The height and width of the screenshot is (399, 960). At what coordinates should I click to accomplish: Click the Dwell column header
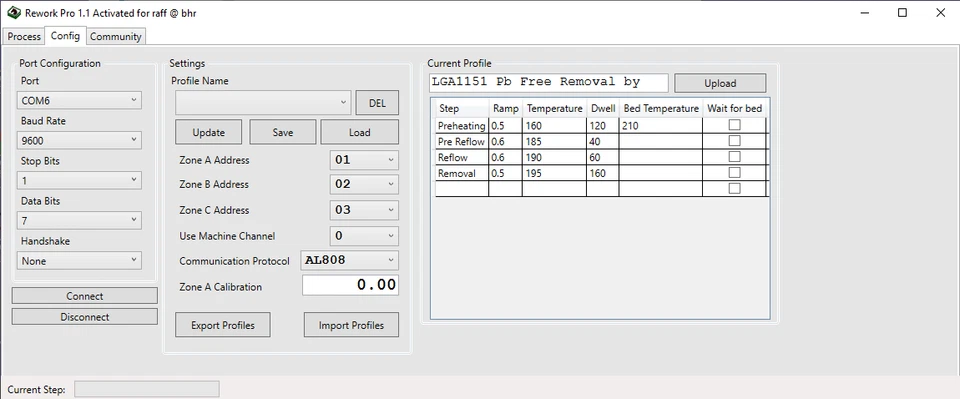[603, 108]
